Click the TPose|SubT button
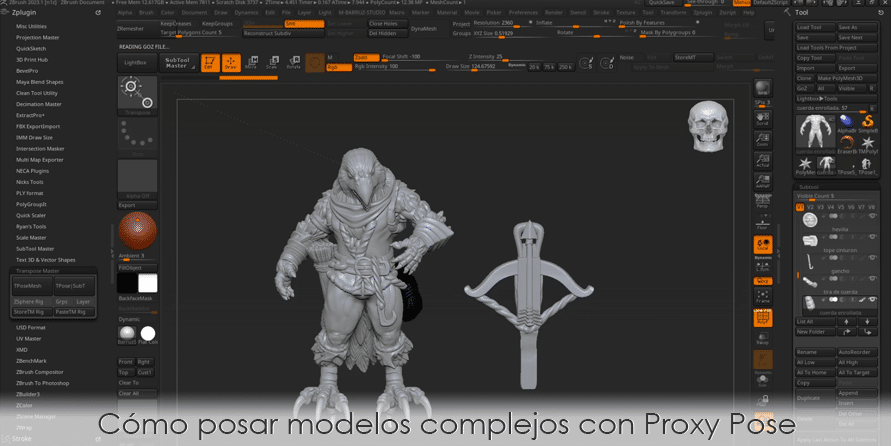The width and height of the screenshot is (891, 446). click(x=74, y=286)
